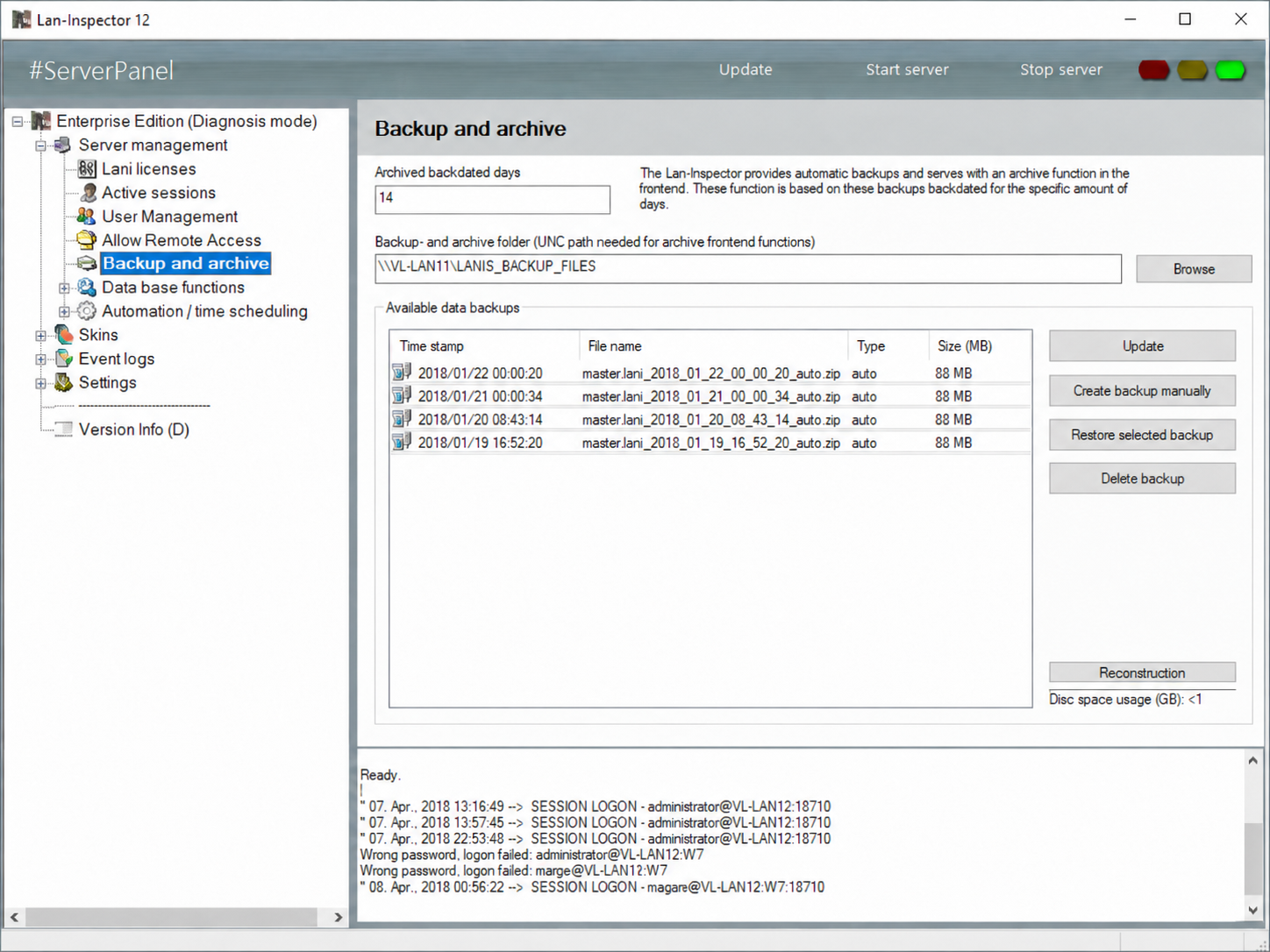
Task: Select backup master.lani_2018_01_19_16_52_20_auto.zip
Action: (x=710, y=442)
